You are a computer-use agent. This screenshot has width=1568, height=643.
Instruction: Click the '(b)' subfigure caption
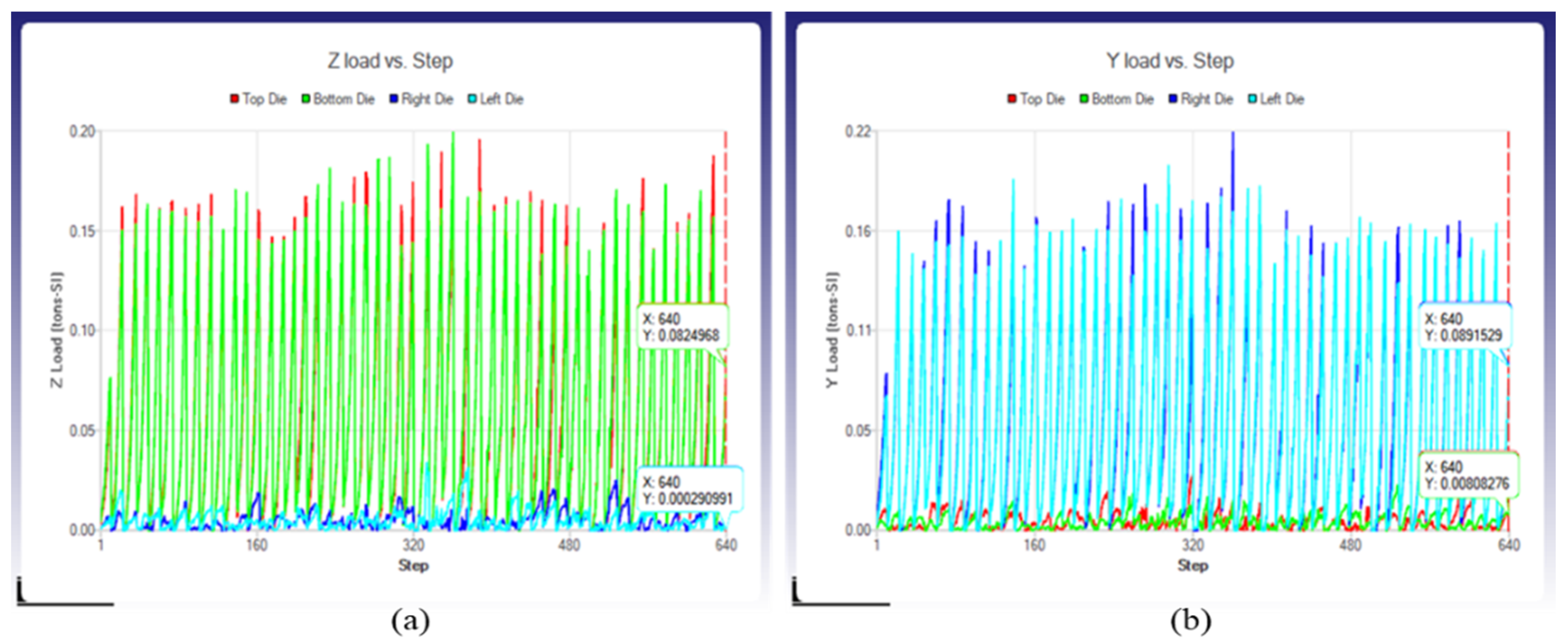[1191, 622]
